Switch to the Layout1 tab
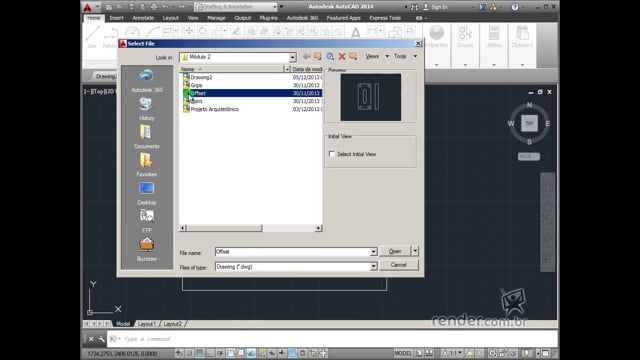 [147, 324]
